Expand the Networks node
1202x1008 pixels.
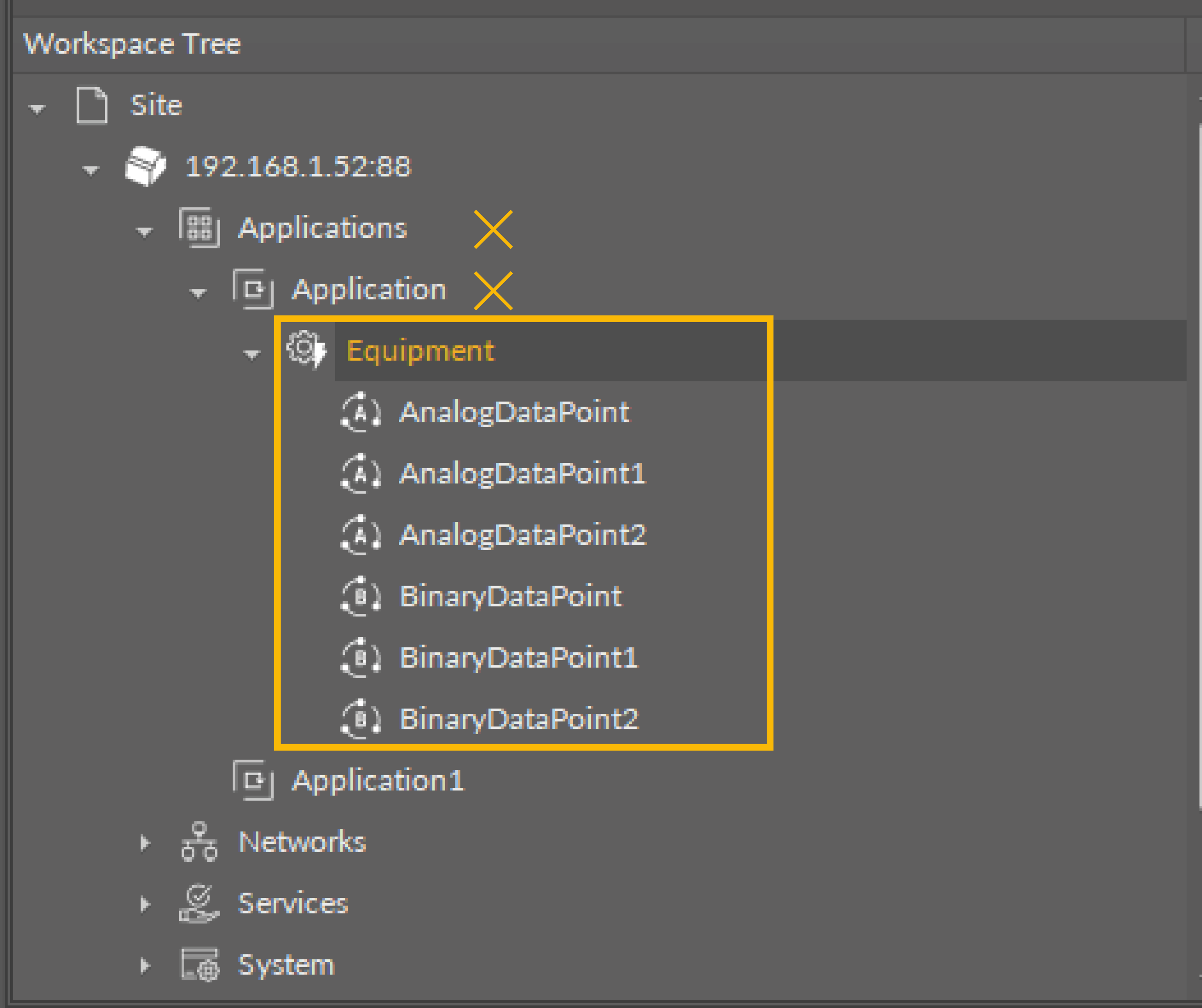[x=145, y=843]
